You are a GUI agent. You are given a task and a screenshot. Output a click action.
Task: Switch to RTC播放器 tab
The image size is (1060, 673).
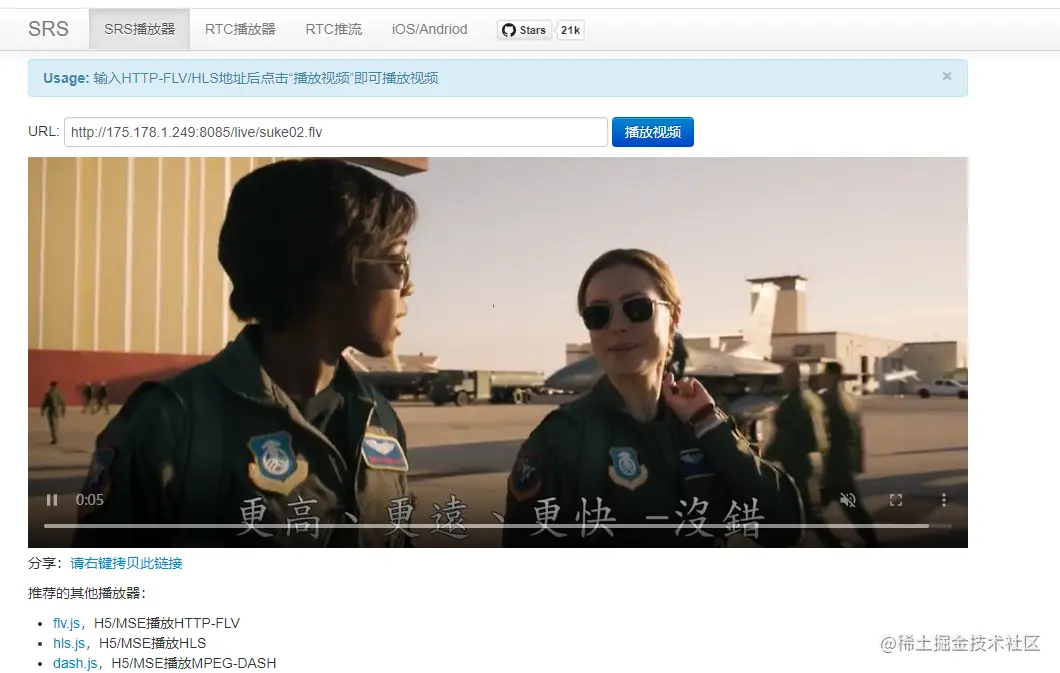(x=240, y=29)
